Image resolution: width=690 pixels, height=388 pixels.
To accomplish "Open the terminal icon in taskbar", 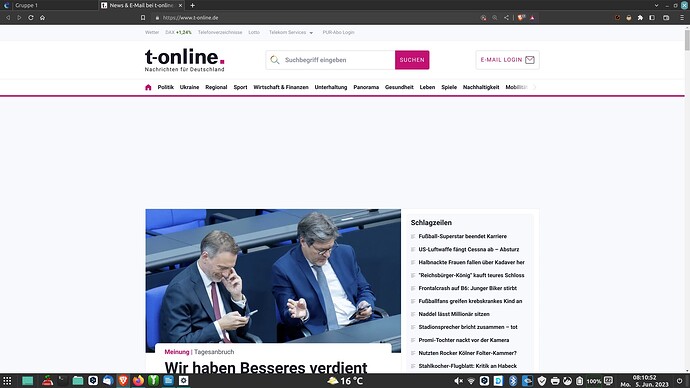I will click(x=63, y=381).
